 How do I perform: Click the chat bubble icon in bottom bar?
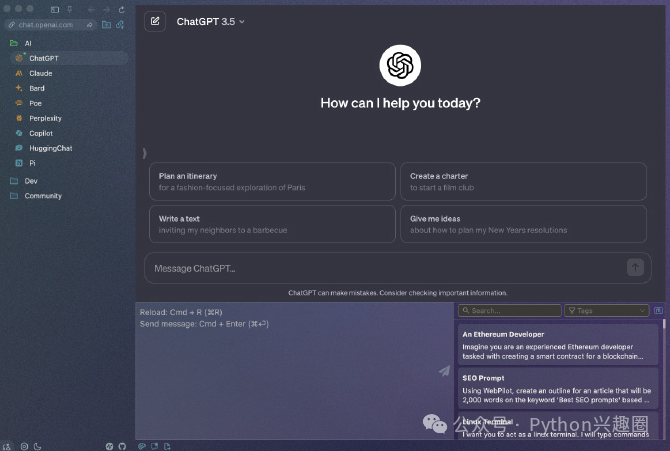click(x=155, y=446)
